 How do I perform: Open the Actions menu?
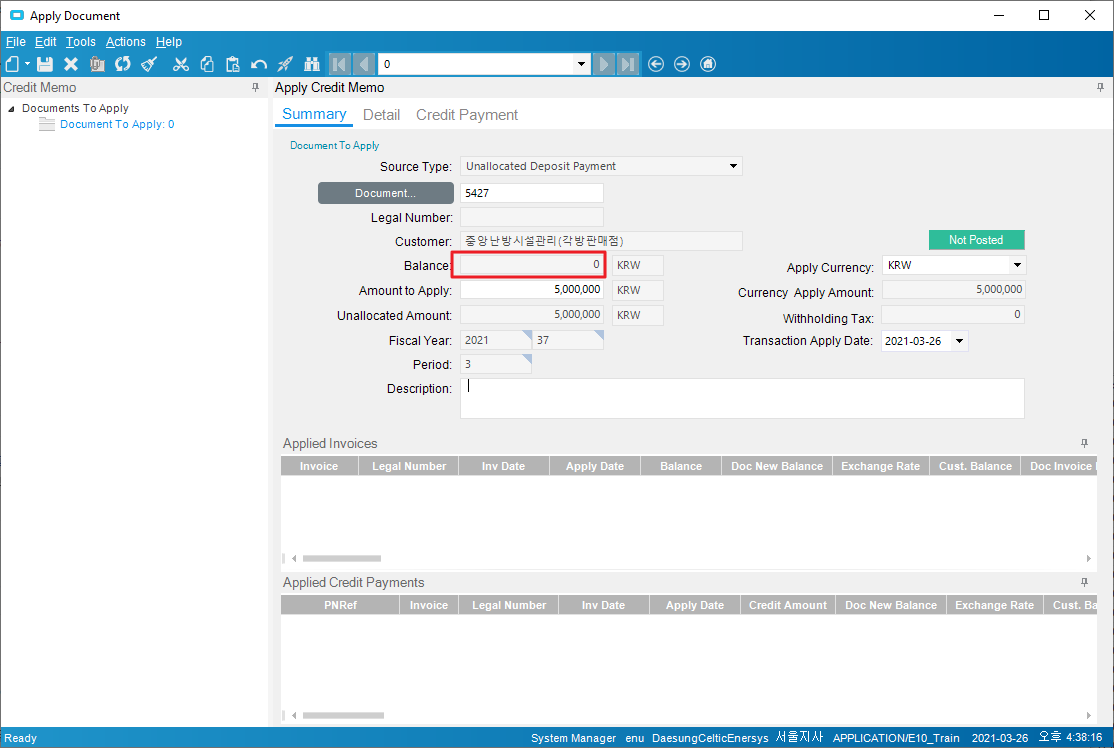pos(125,42)
